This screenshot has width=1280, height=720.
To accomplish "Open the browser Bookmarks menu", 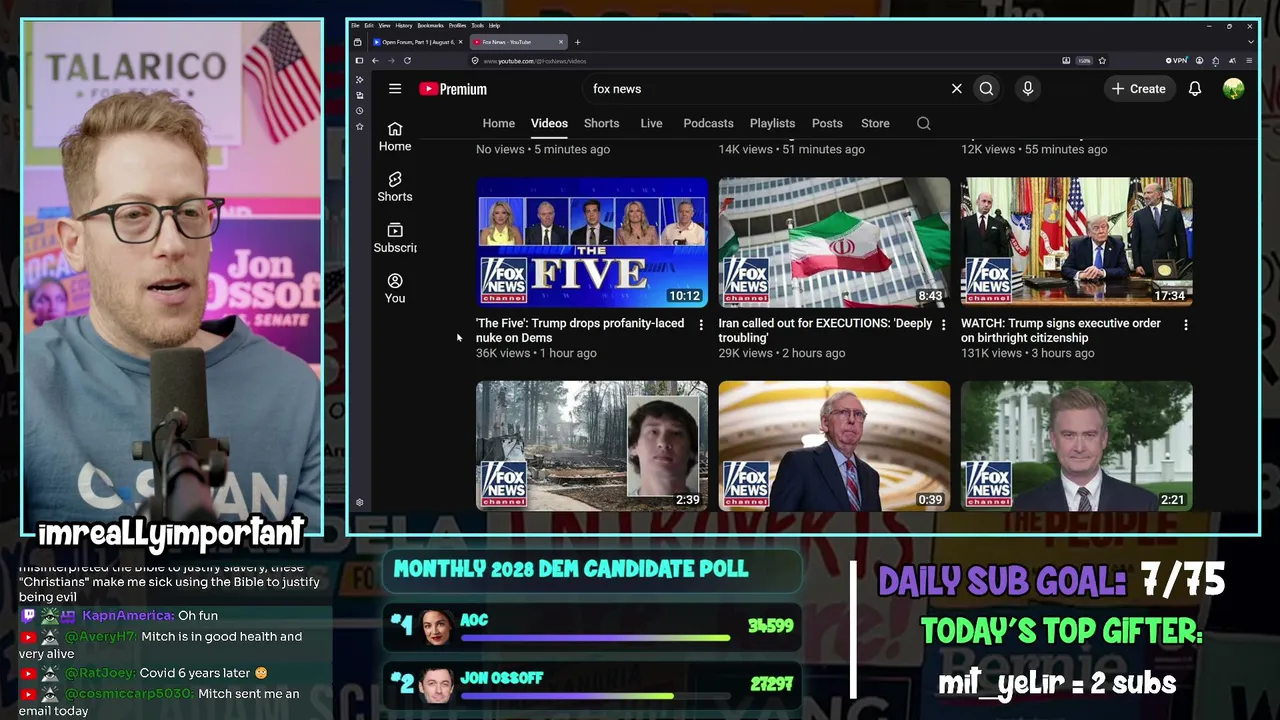I will (x=430, y=26).
